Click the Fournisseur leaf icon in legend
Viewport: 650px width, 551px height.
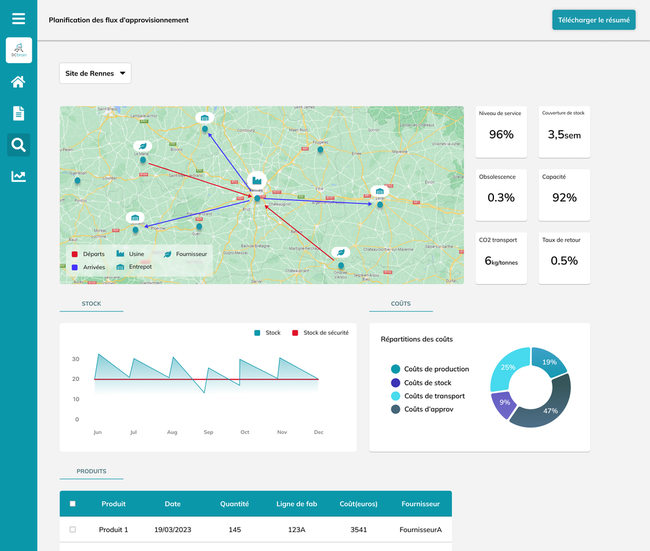click(x=167, y=254)
